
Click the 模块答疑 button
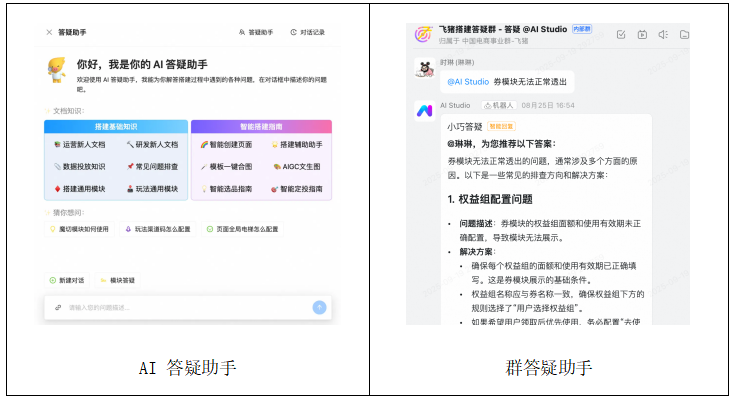coord(117,280)
